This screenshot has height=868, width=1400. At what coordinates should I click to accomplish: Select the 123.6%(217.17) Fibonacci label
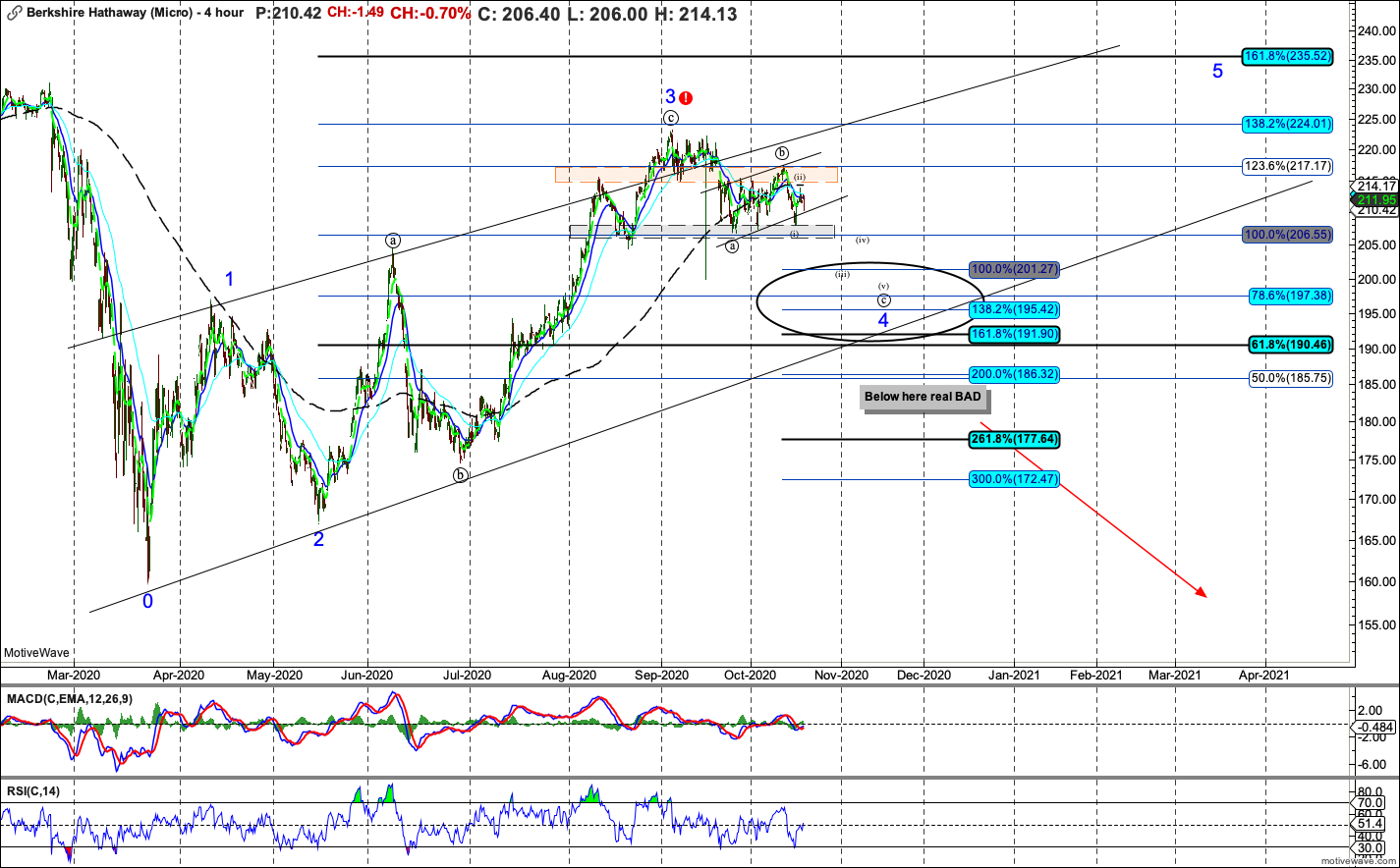(x=1287, y=166)
